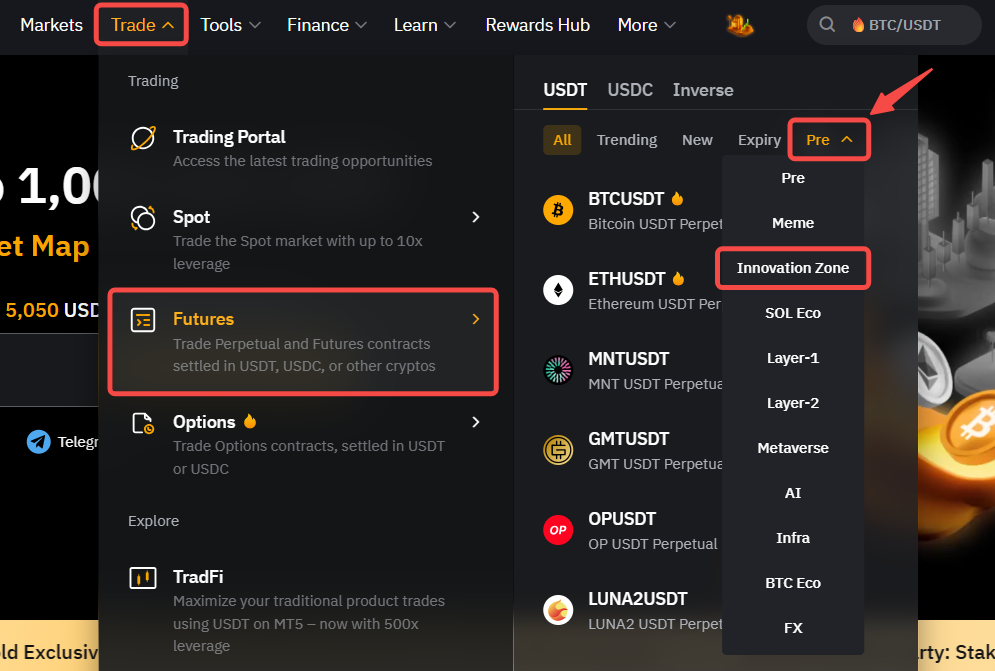Switch to the USDC tab
The width and height of the screenshot is (995, 671).
630,90
